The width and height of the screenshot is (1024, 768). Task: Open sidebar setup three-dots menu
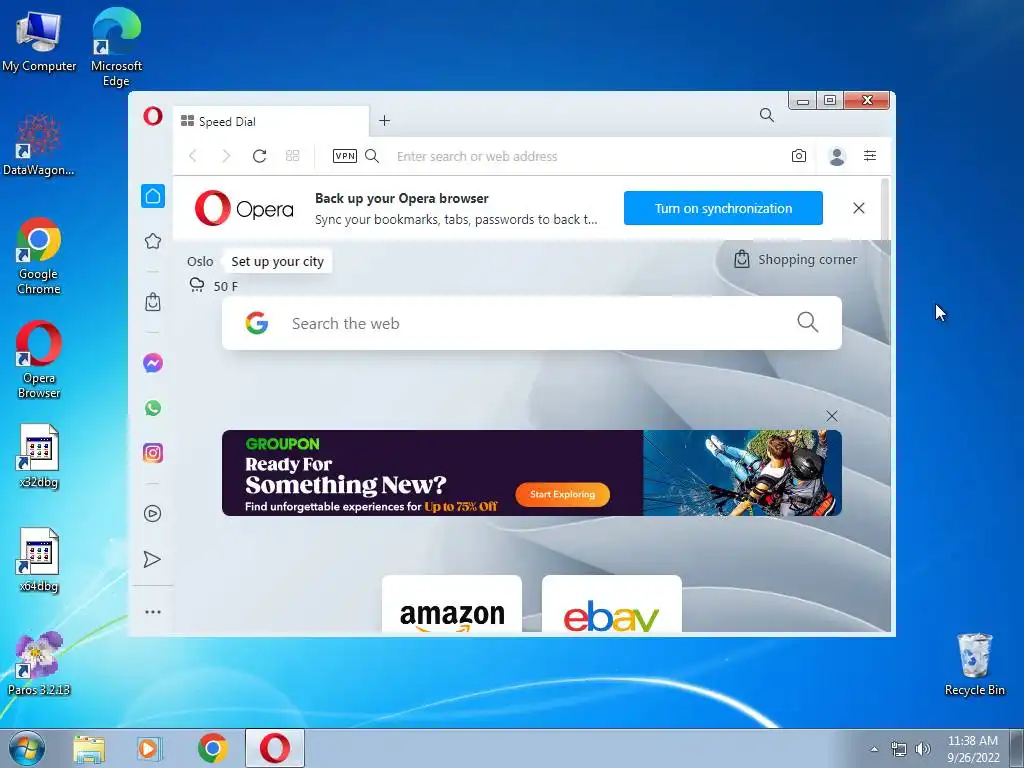click(x=153, y=612)
